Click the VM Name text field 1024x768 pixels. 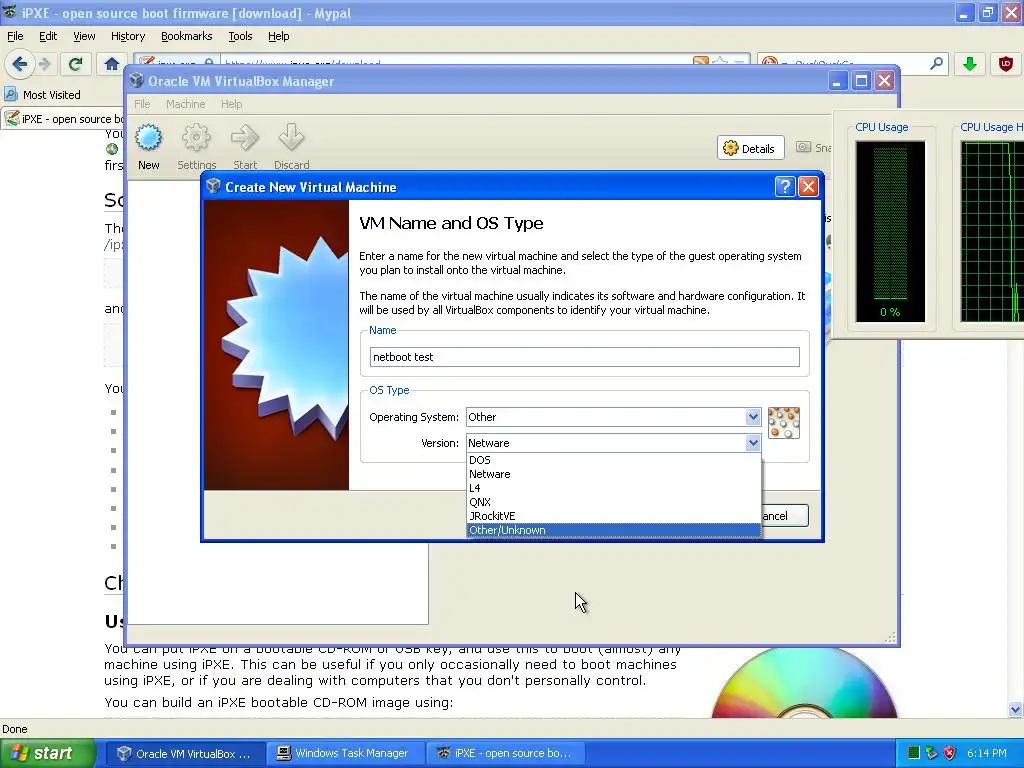584,357
